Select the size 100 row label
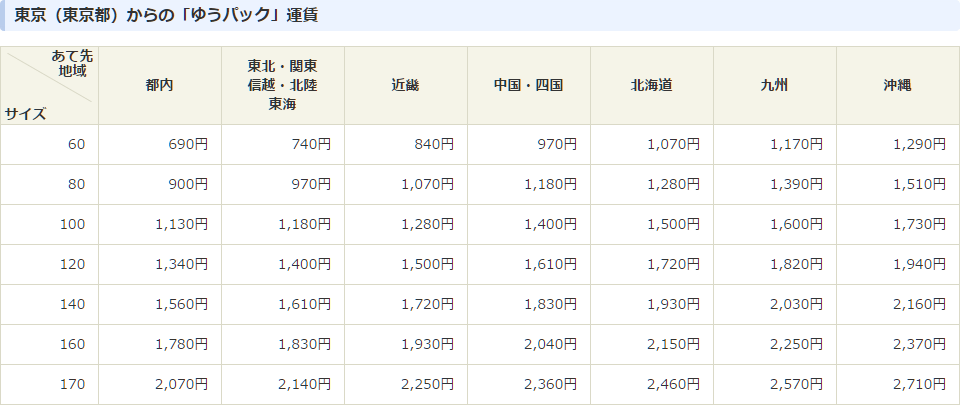This screenshot has height=405, width=960. [x=72, y=225]
